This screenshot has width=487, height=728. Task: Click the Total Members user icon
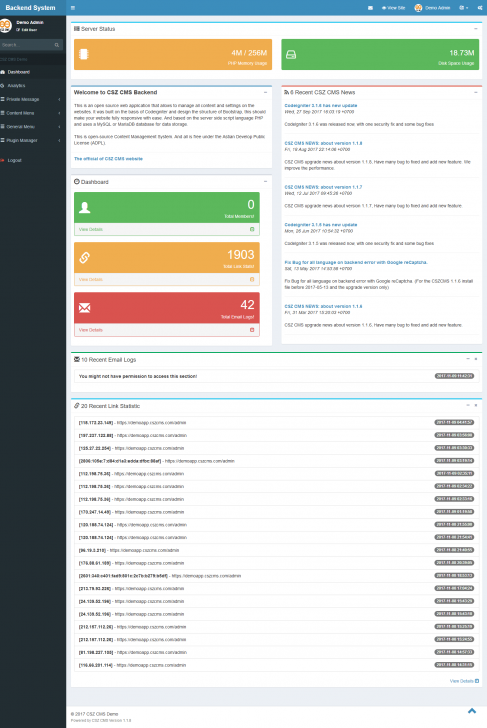84,208
